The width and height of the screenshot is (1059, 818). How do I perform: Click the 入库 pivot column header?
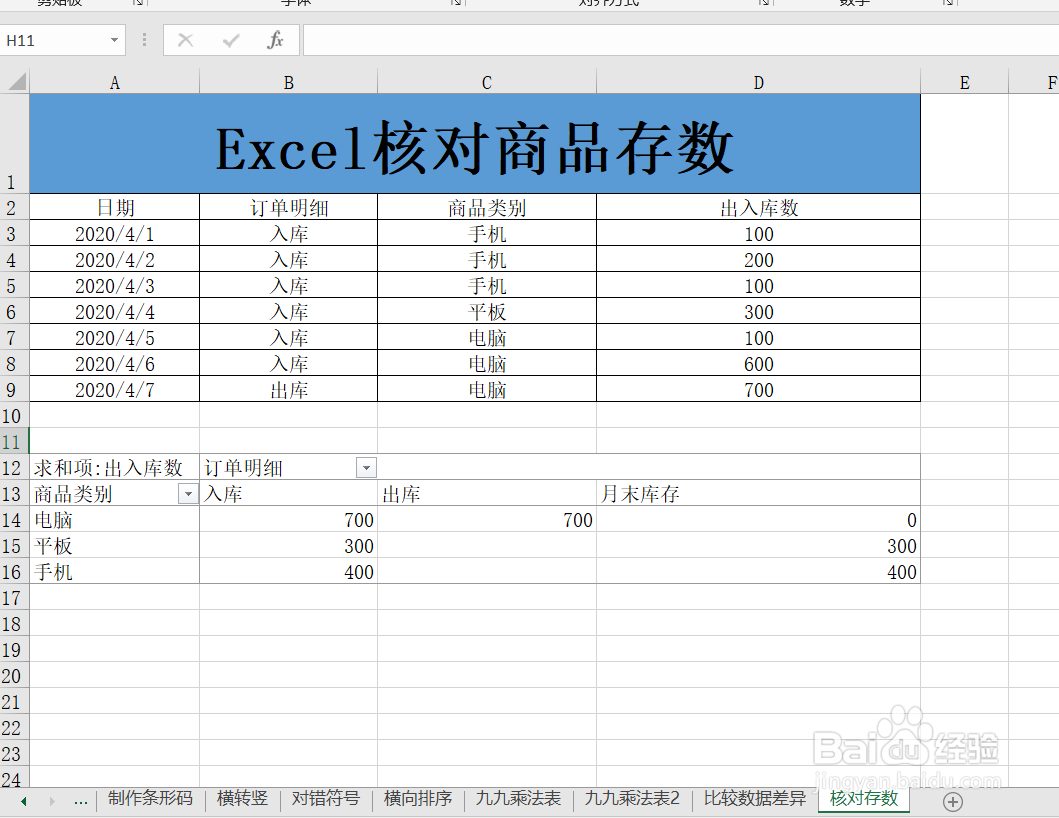pos(288,494)
